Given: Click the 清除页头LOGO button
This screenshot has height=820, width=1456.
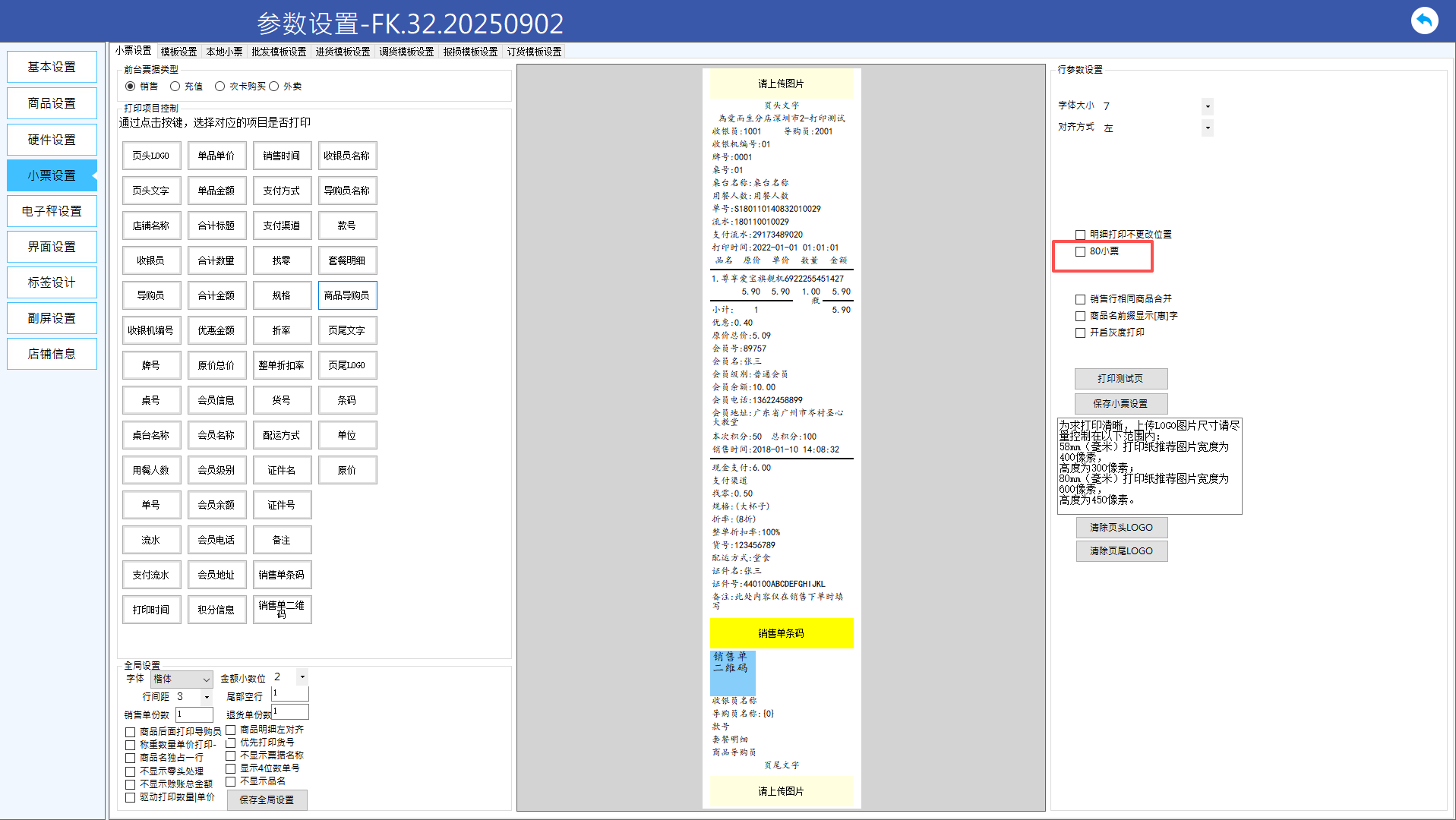Looking at the screenshot, I should [x=1121, y=528].
